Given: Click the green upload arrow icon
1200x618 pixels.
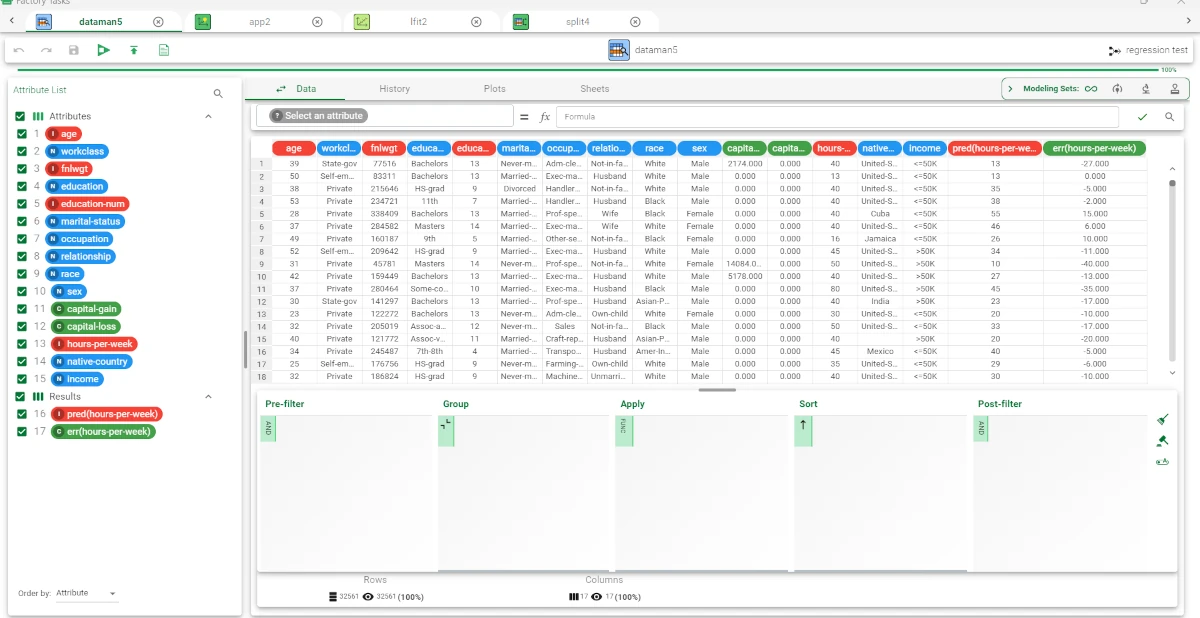Looking at the screenshot, I should [134, 50].
